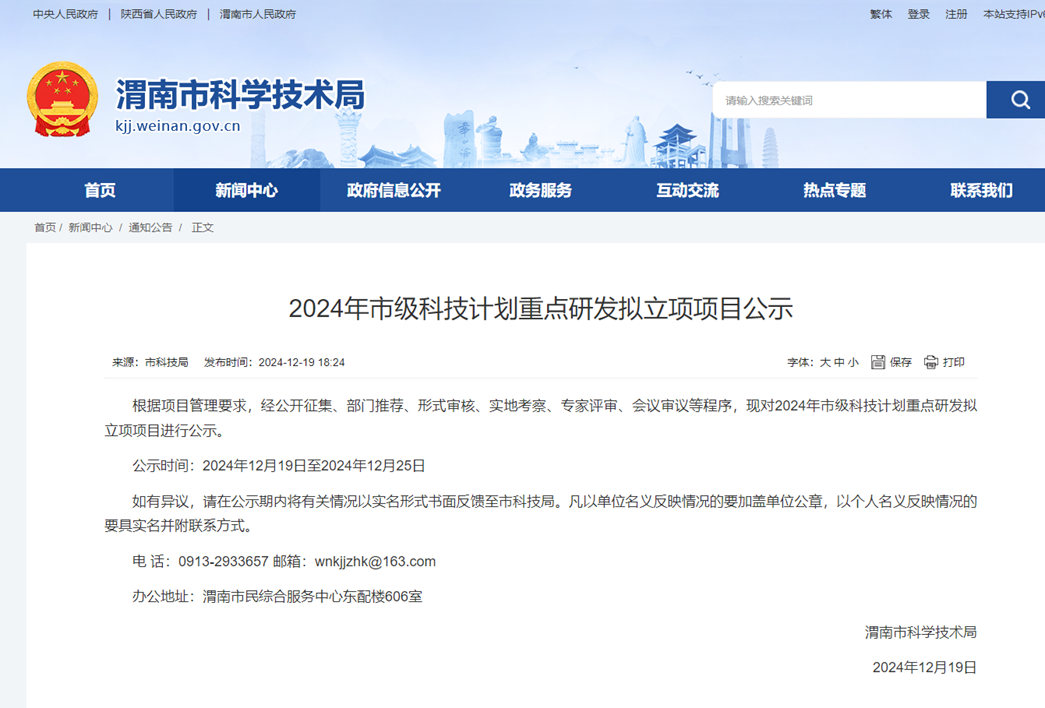The image size is (1045, 708).
Task: Open 热点专题 navigation item
Action: coord(834,190)
